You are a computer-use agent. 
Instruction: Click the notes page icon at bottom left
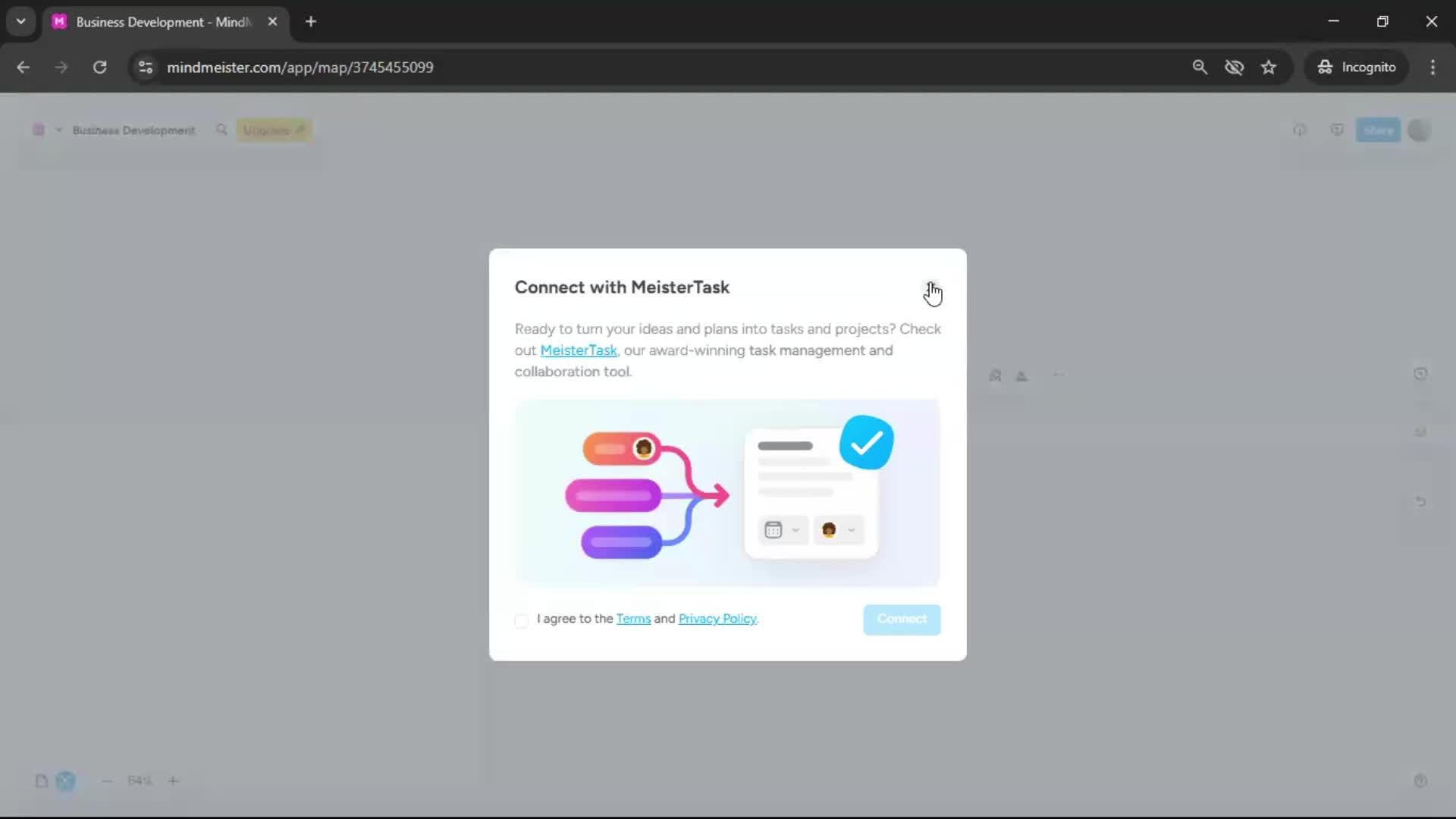(42, 780)
